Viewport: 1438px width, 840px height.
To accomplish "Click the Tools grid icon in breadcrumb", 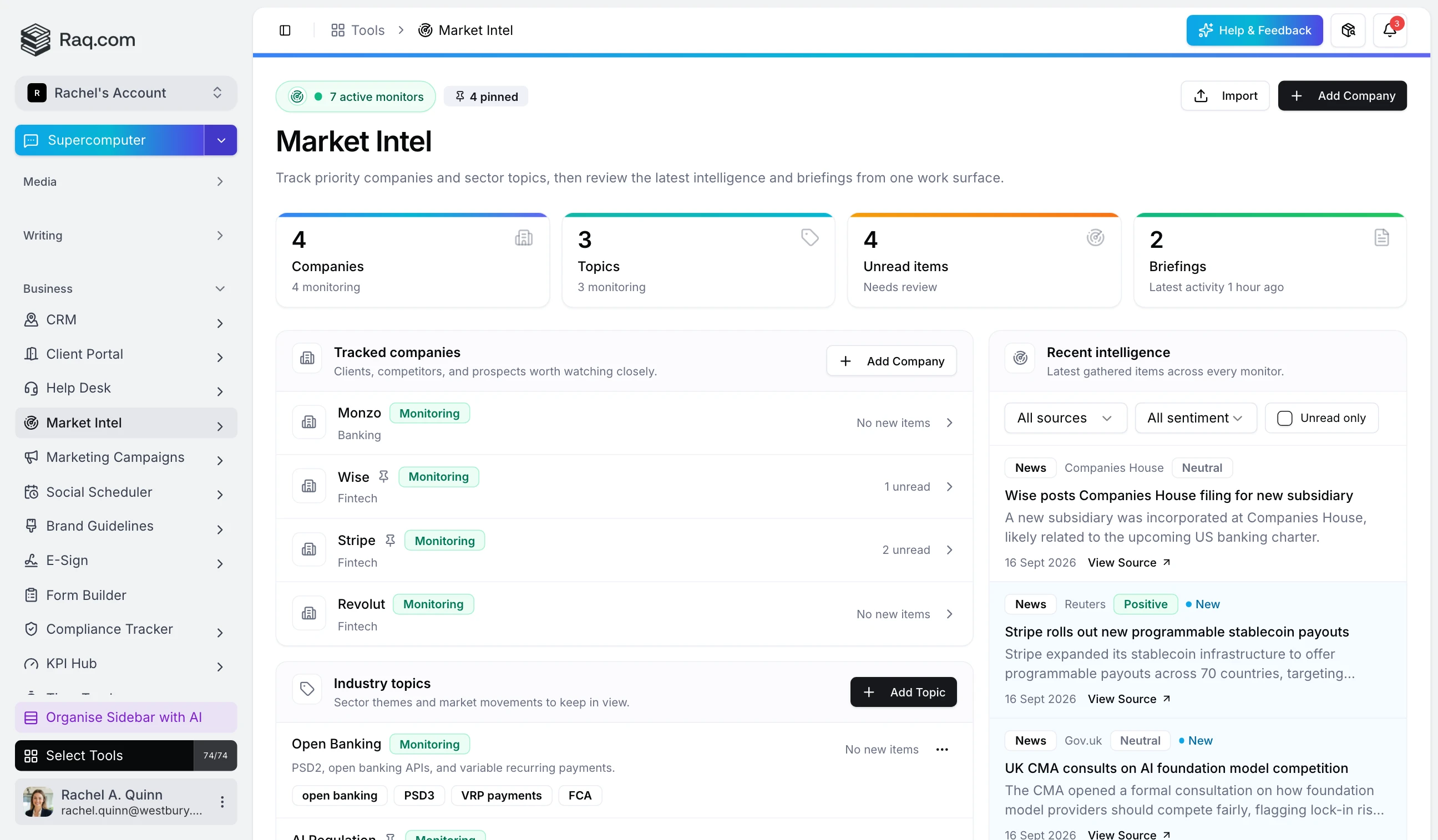I will tap(338, 30).
